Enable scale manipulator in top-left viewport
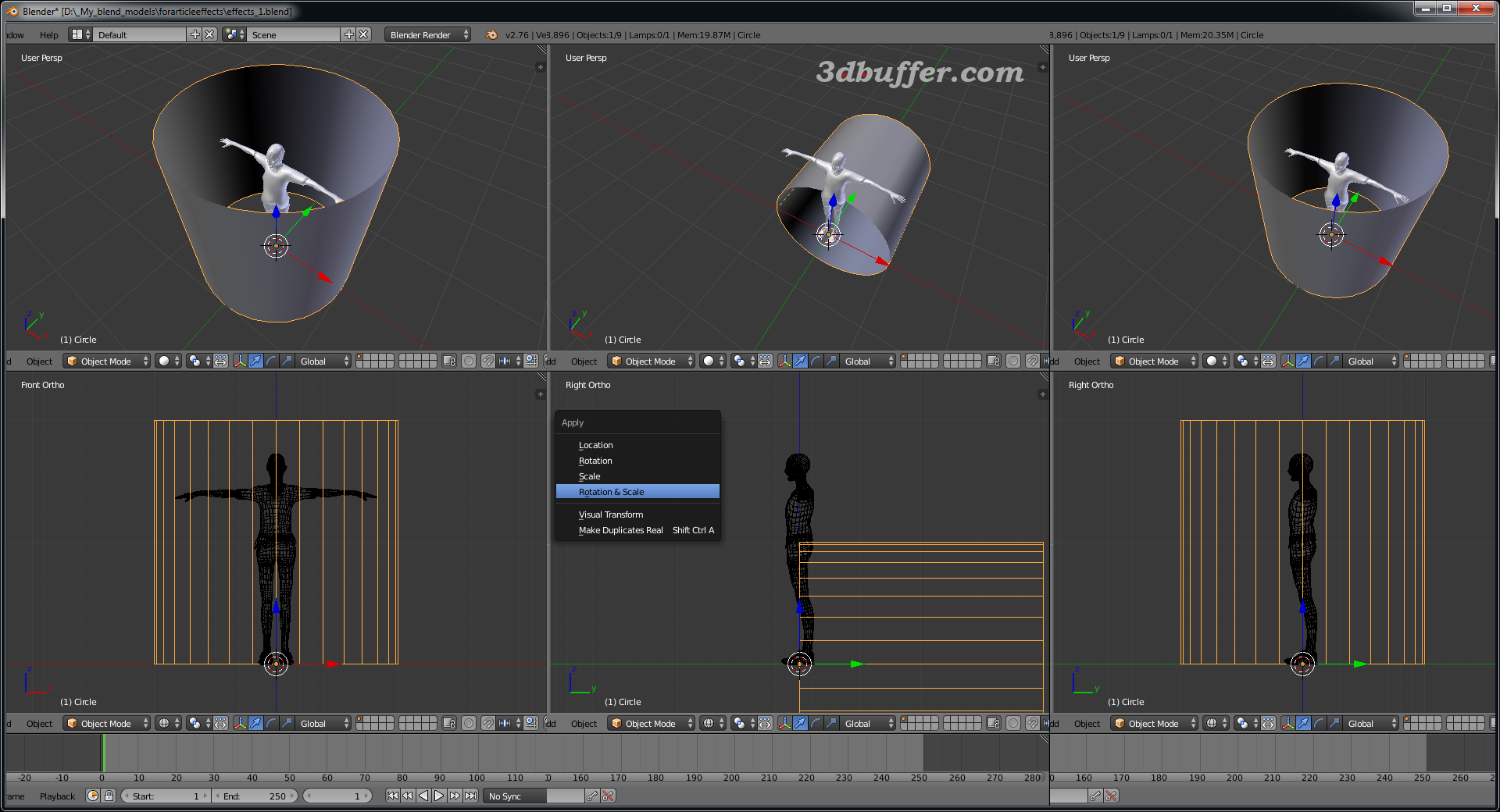This screenshot has width=1500, height=812. pos(287,361)
